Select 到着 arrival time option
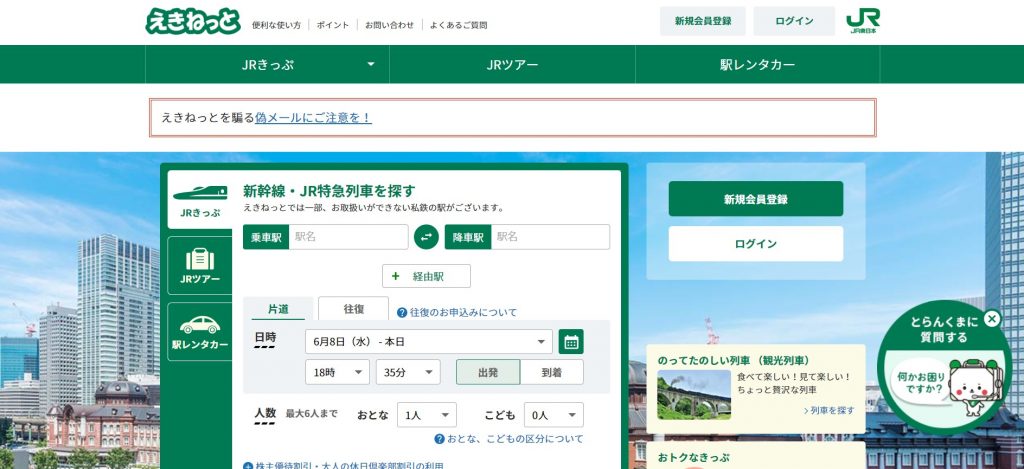1024x469 pixels. click(552, 372)
